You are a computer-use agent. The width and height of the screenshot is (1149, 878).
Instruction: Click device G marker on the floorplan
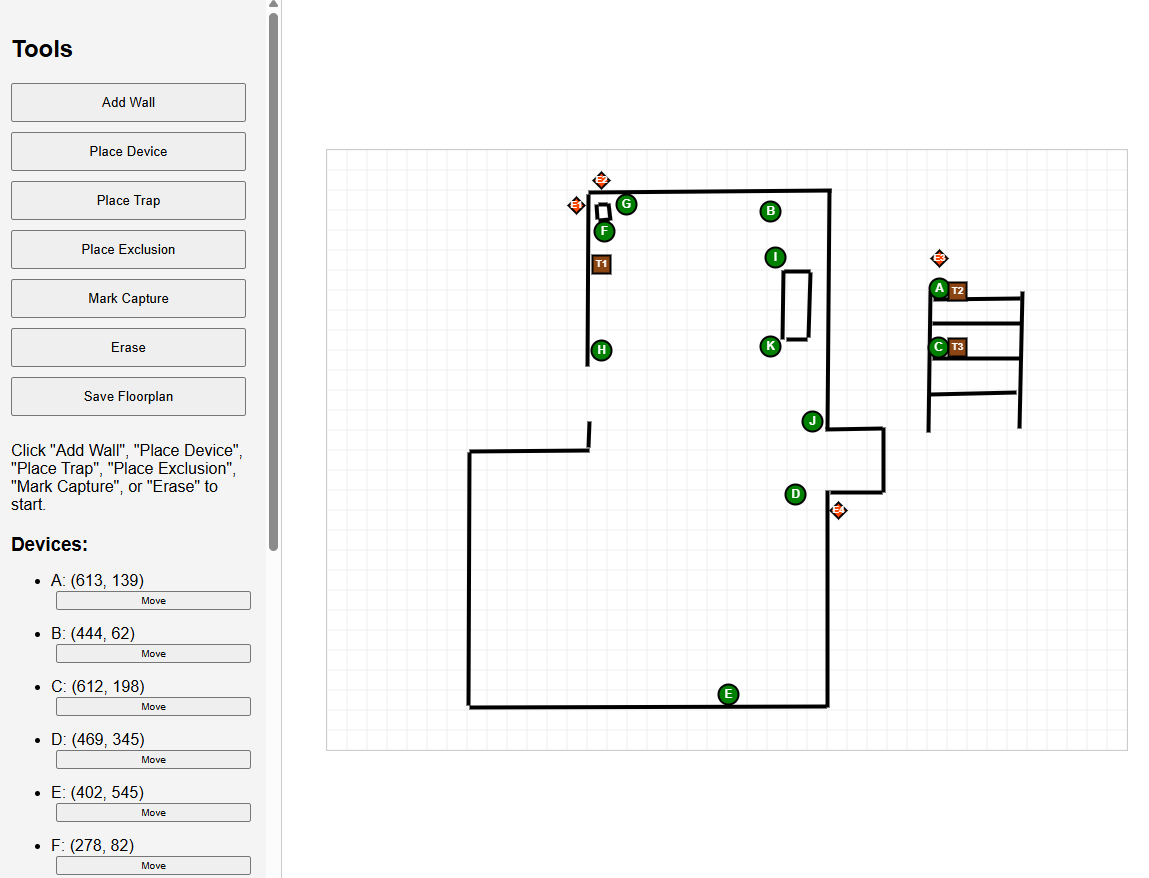click(x=626, y=204)
